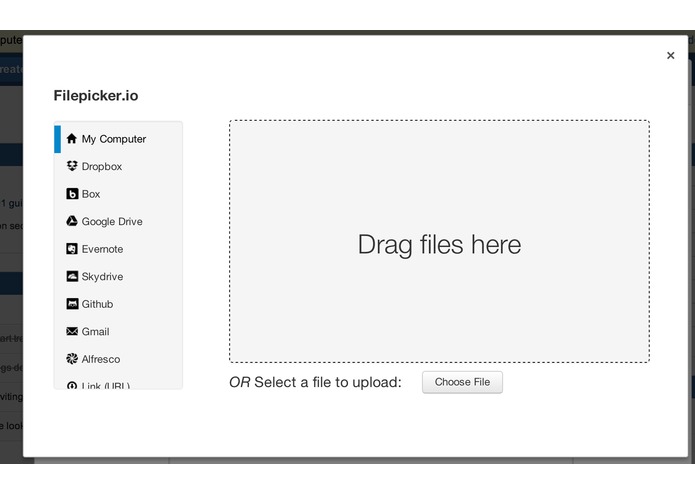Close the Filepicker.io dialog
Screen dimensions: 695x494
[671, 55]
